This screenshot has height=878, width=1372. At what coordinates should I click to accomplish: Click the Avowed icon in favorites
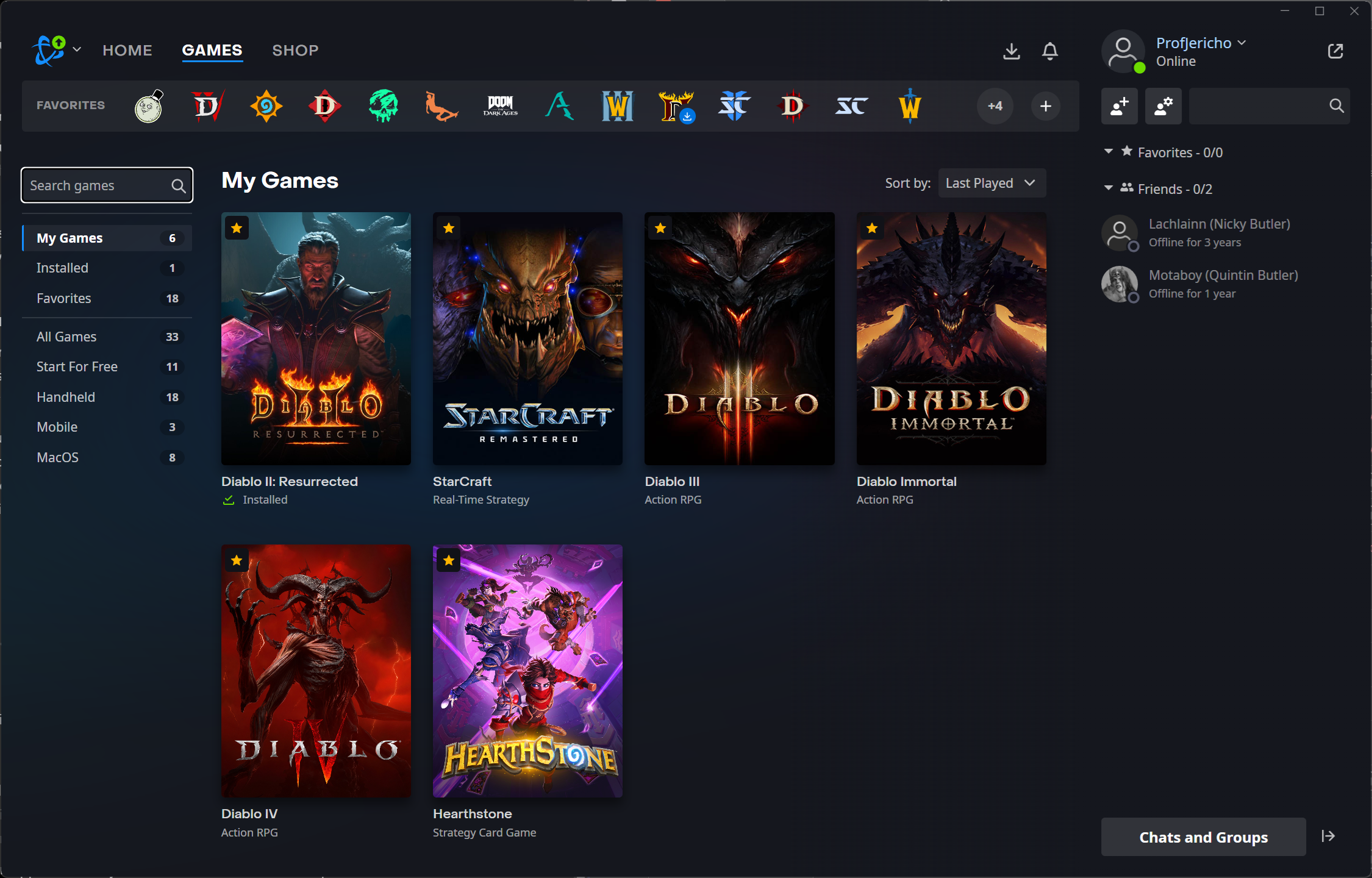pos(560,106)
